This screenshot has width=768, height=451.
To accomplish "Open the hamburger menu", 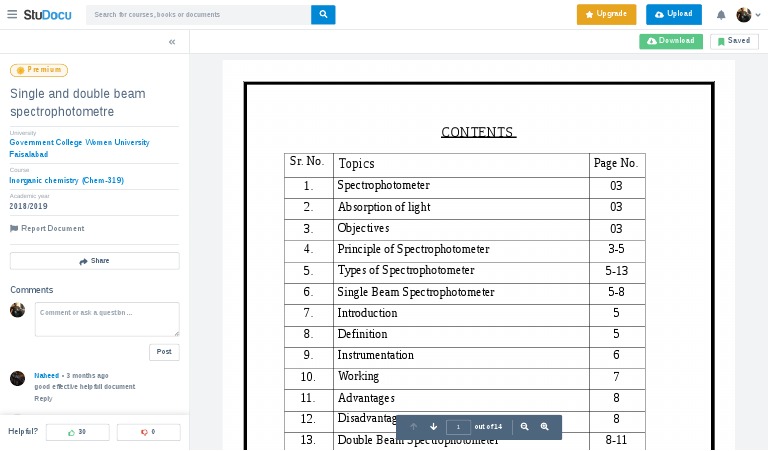I will pos(12,14).
